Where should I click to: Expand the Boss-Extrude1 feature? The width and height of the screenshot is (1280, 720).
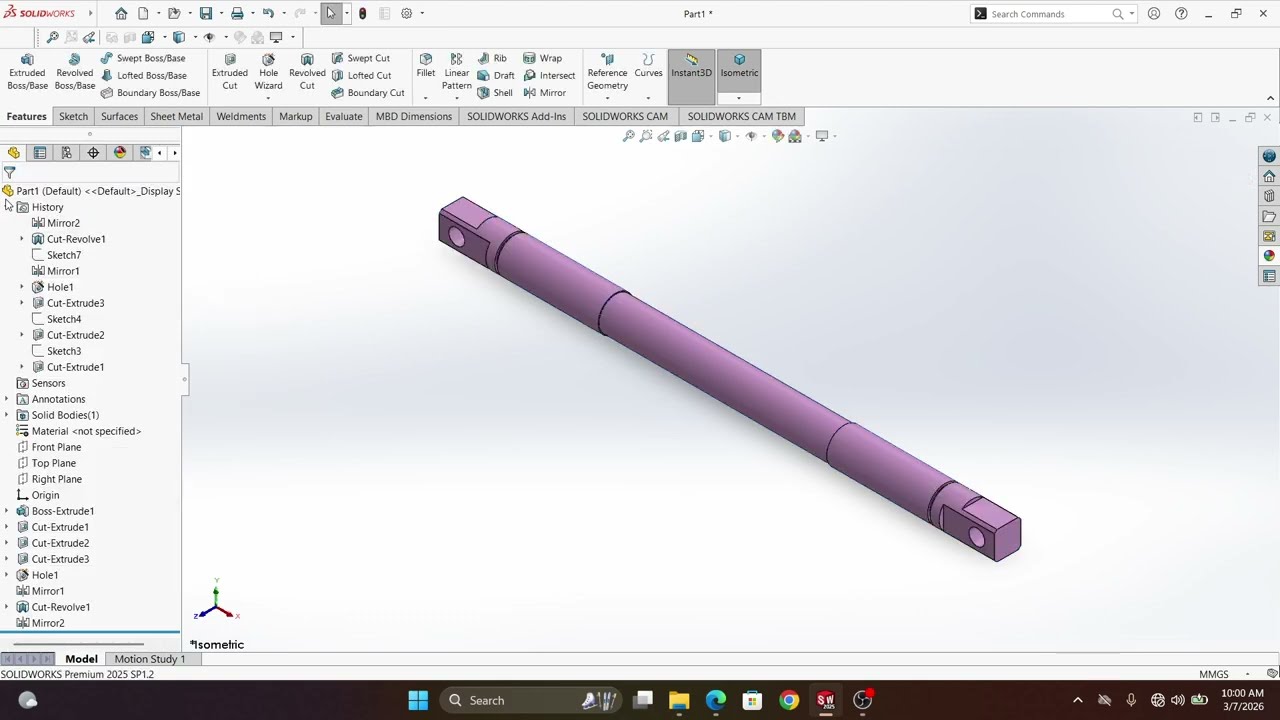[x=7, y=511]
